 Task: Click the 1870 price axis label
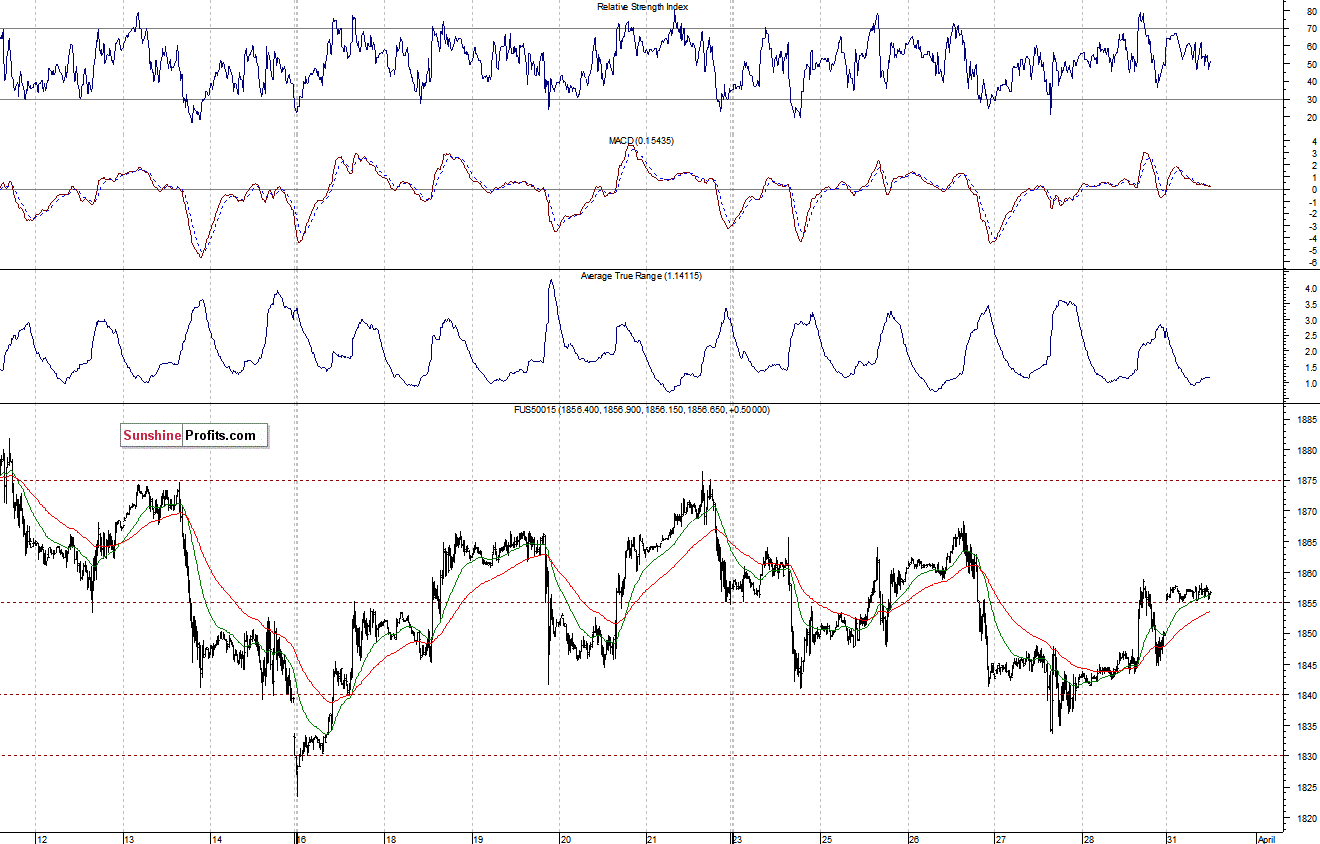1307,512
